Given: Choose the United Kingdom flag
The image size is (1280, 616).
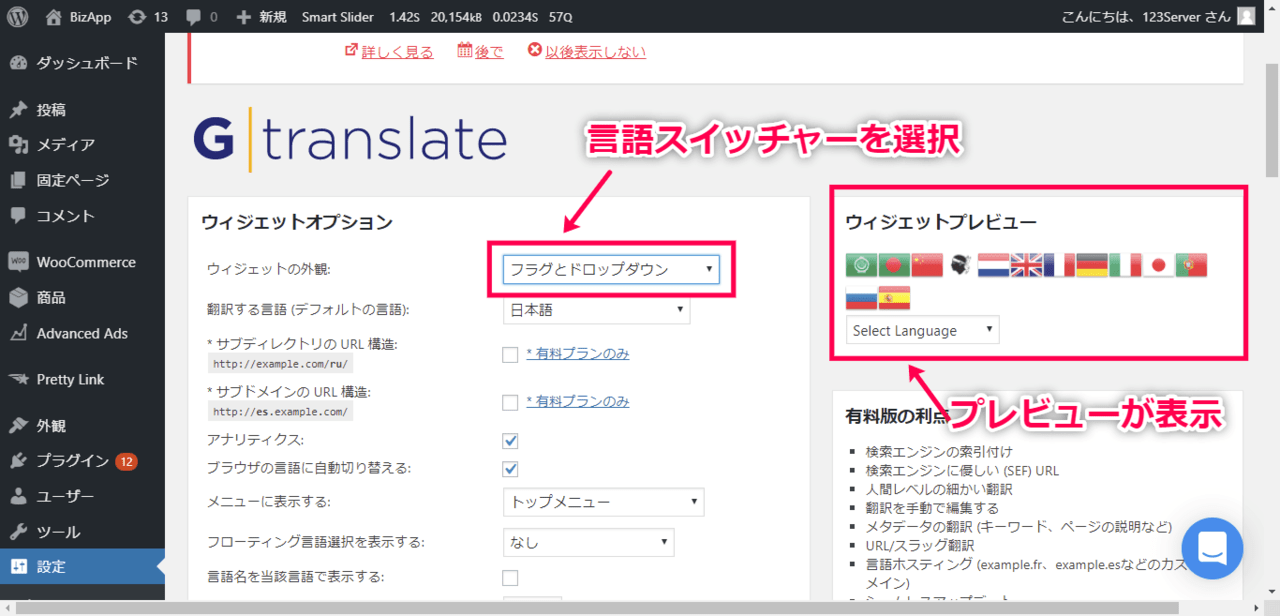Looking at the screenshot, I should click(1026, 265).
